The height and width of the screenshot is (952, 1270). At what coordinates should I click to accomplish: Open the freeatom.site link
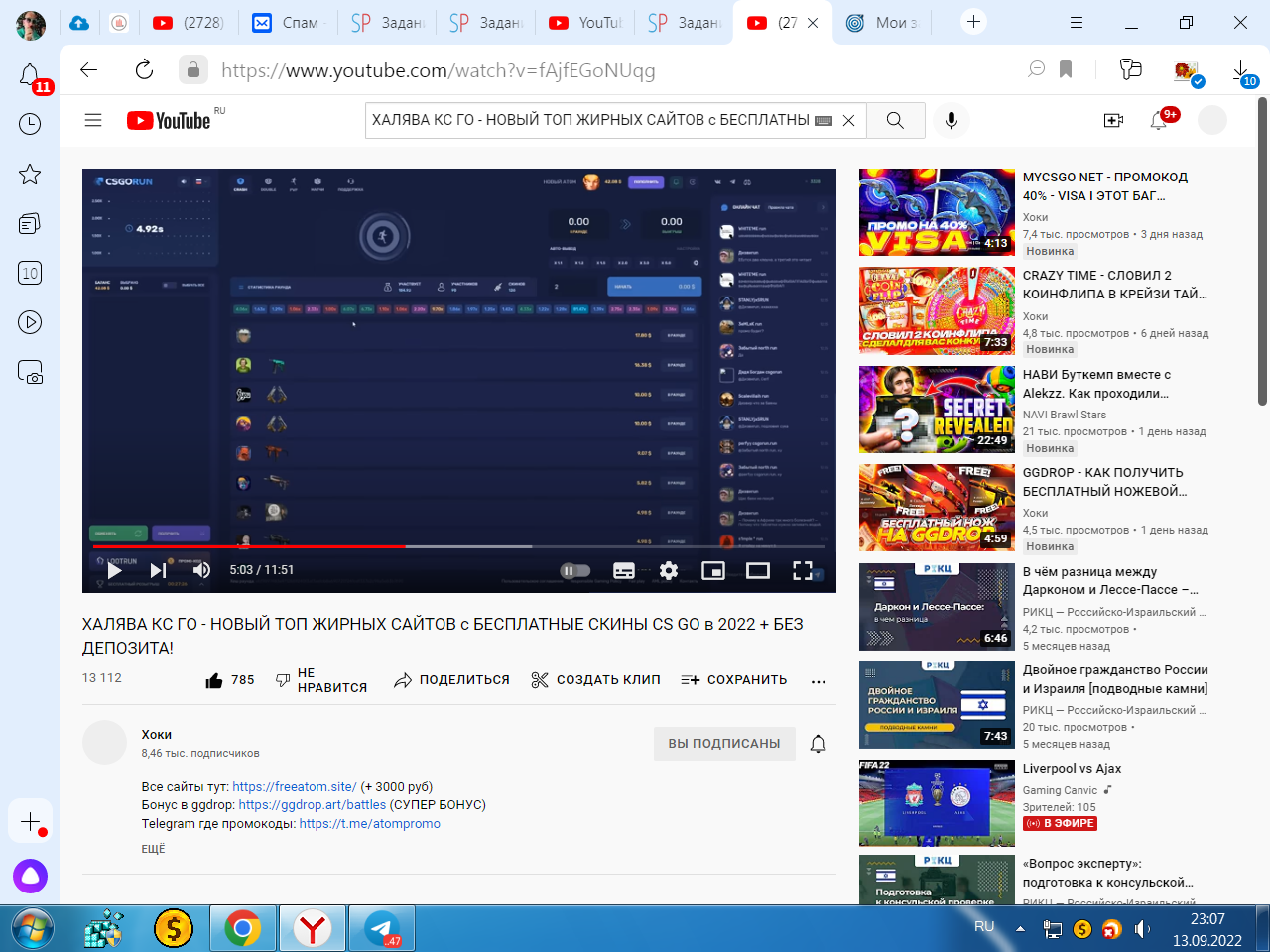pyautogui.click(x=295, y=786)
